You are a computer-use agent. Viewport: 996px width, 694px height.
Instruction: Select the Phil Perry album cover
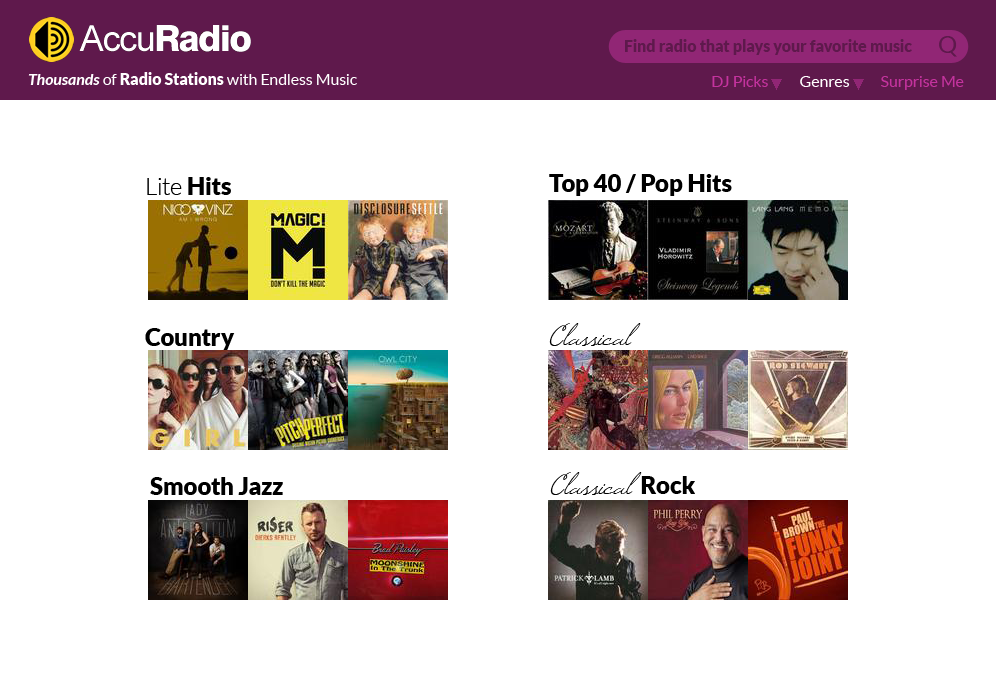[698, 550]
